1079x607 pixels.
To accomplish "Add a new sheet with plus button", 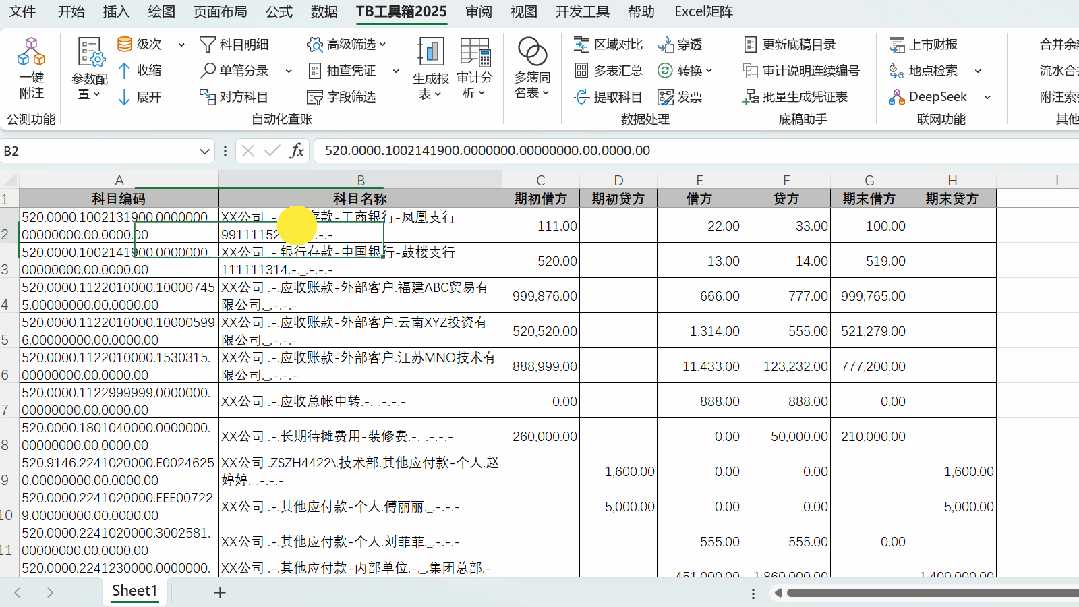I will click(220, 593).
